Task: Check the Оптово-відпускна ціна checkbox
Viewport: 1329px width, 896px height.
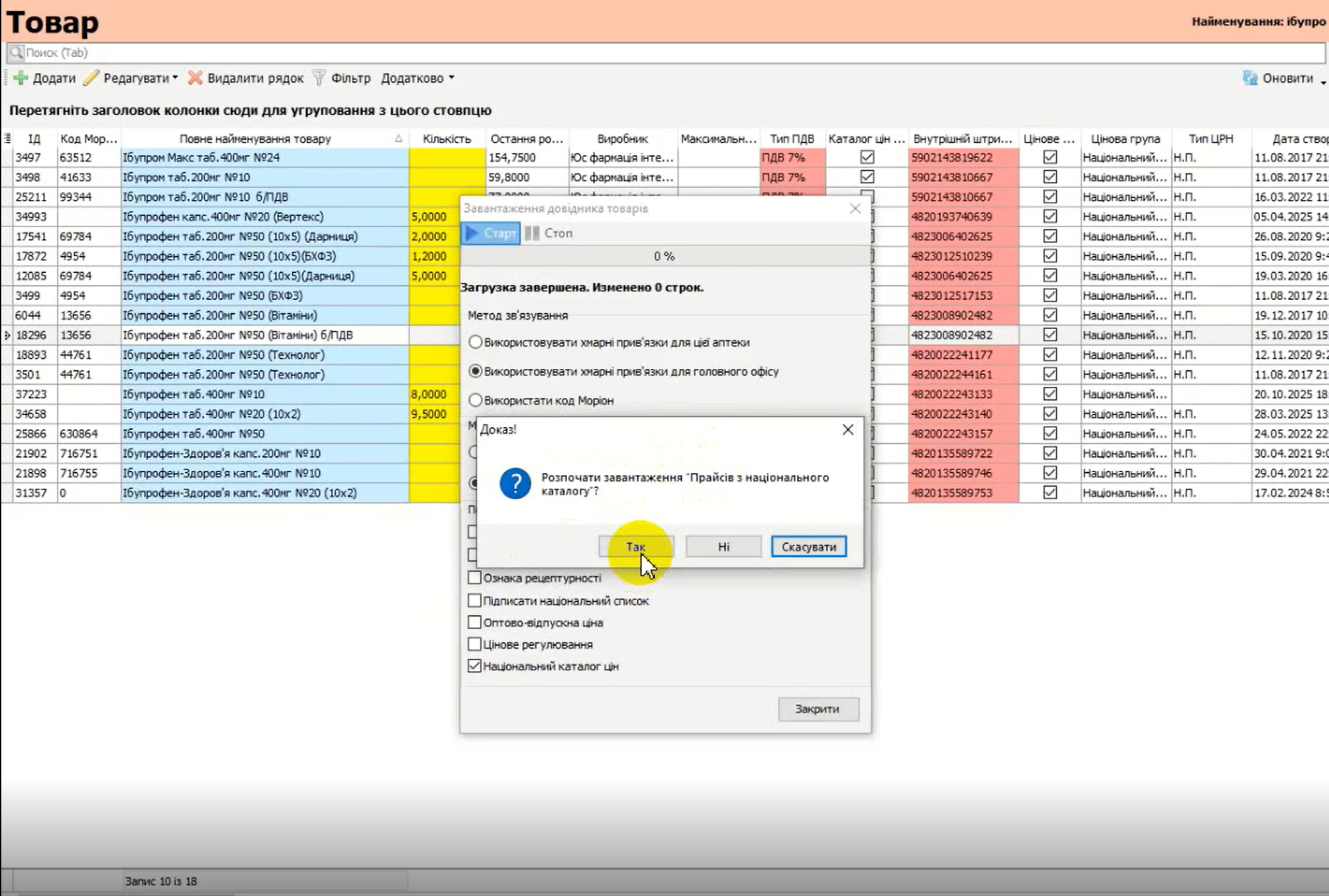Action: pyautogui.click(x=474, y=622)
